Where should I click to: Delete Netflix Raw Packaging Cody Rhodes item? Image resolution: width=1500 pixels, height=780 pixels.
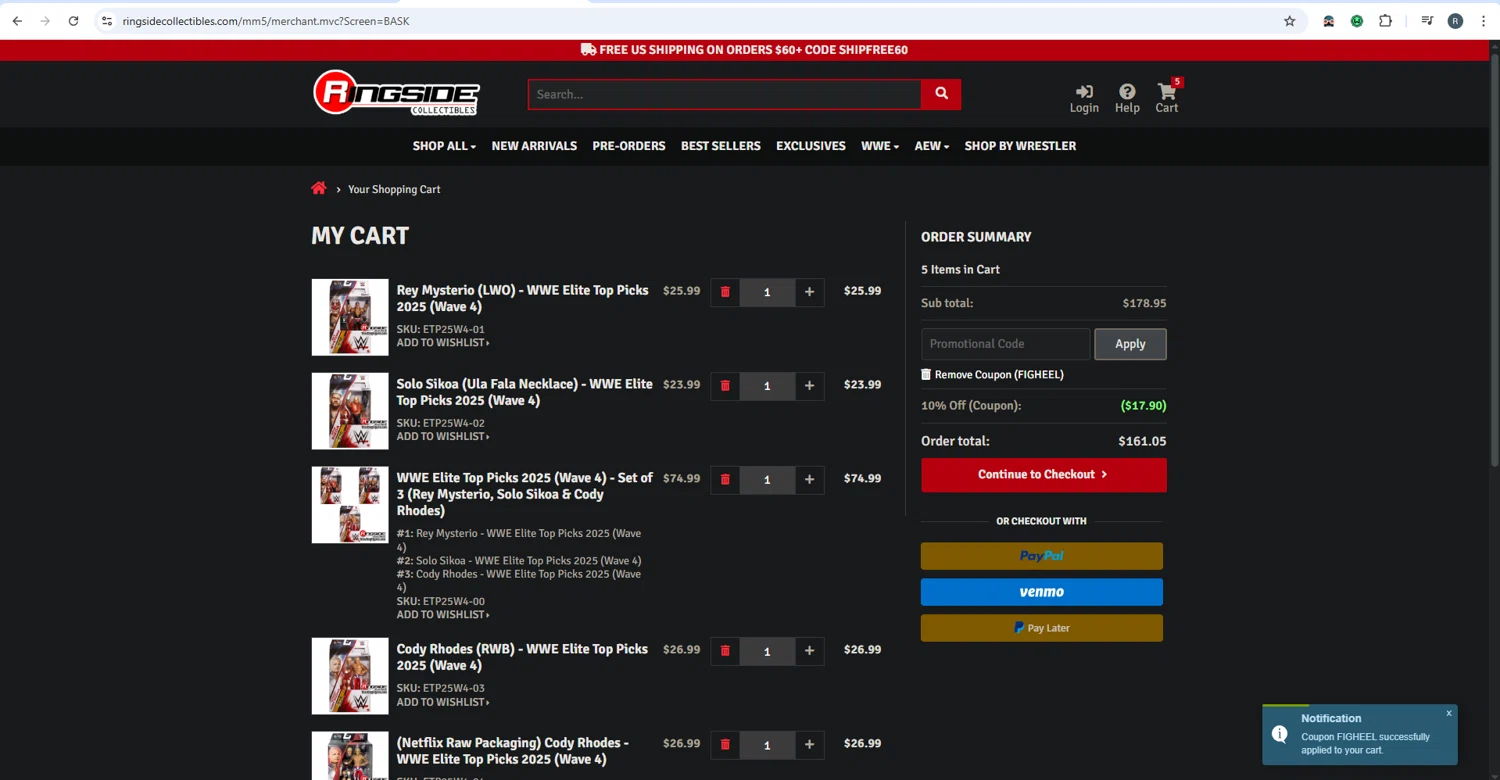[725, 745]
